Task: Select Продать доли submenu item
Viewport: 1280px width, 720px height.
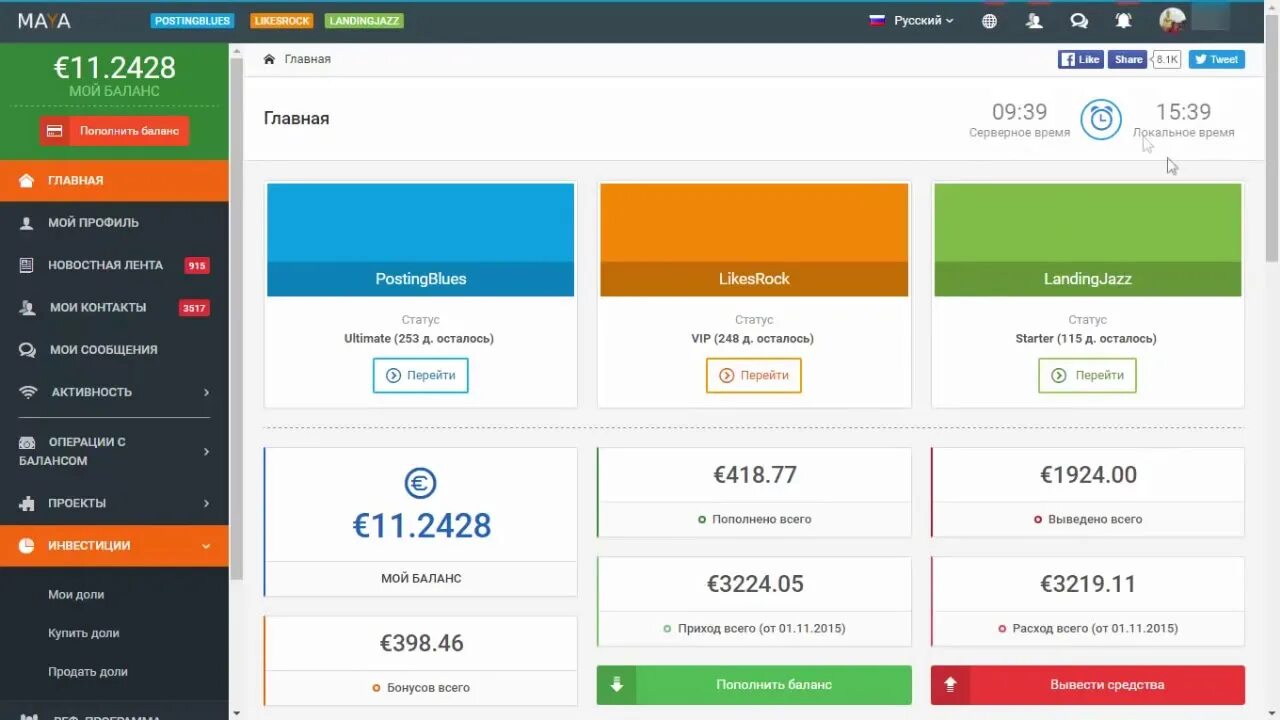Action: (x=88, y=672)
